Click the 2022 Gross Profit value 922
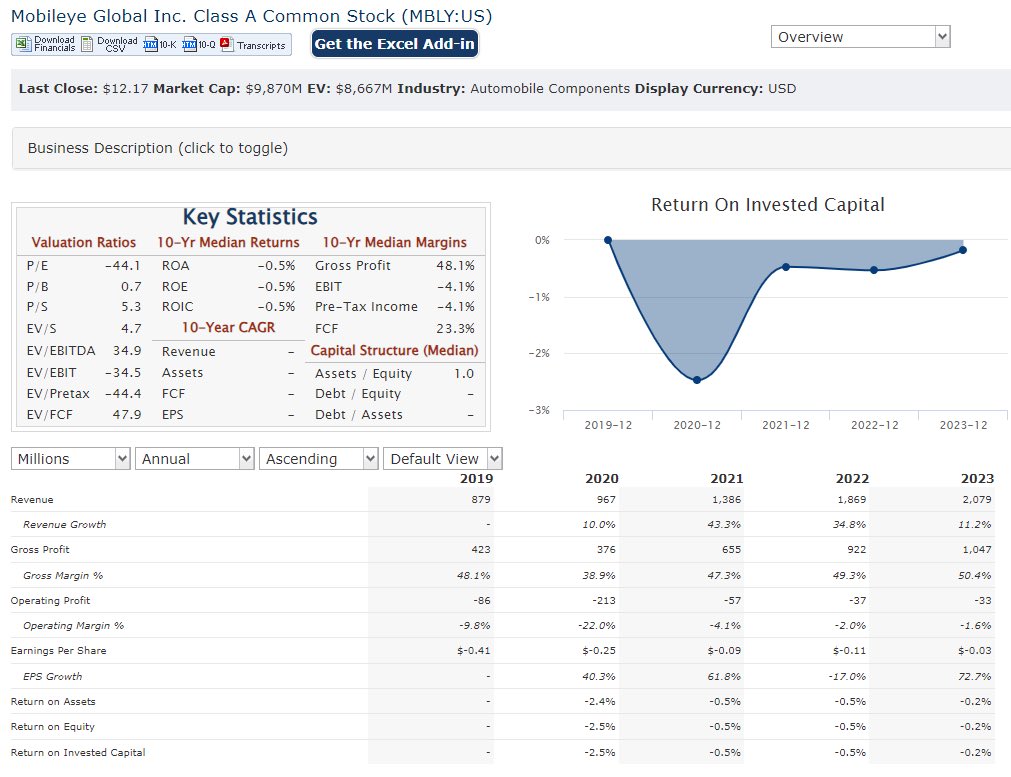1011x777 pixels. tap(856, 549)
